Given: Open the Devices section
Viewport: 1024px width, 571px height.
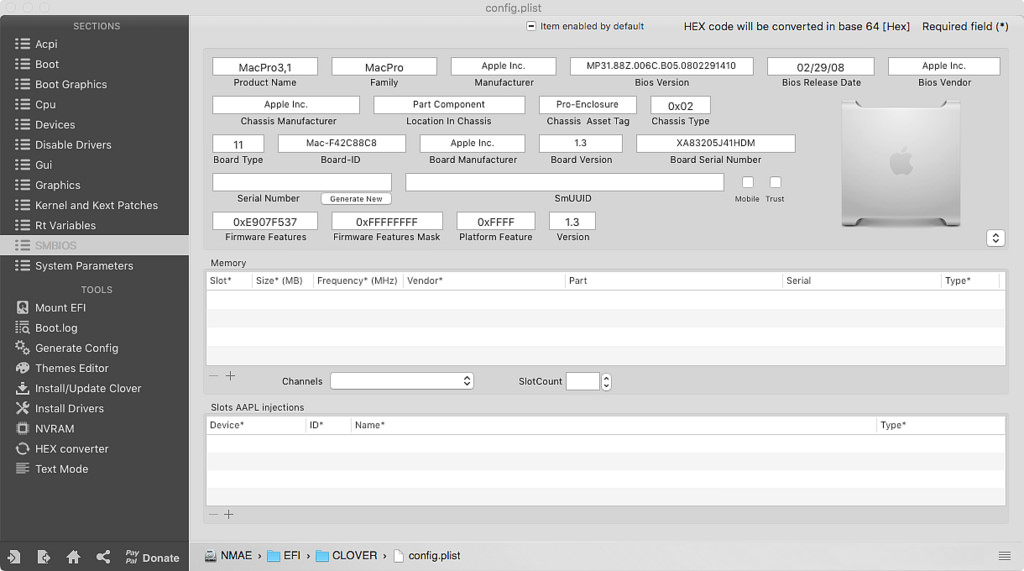Looking at the screenshot, I should [x=95, y=125].
